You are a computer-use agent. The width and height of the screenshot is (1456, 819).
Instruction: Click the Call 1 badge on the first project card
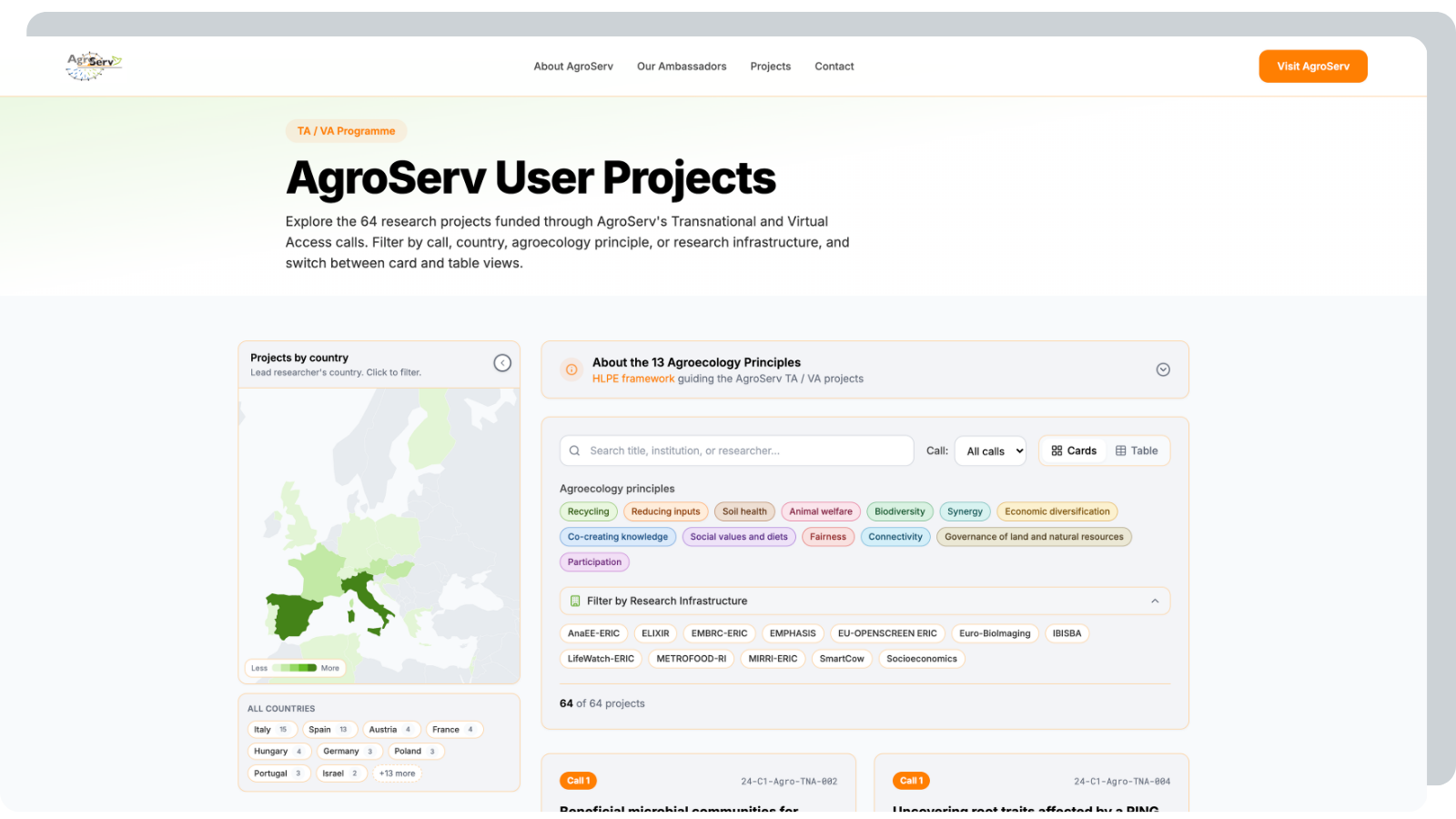pos(578,780)
